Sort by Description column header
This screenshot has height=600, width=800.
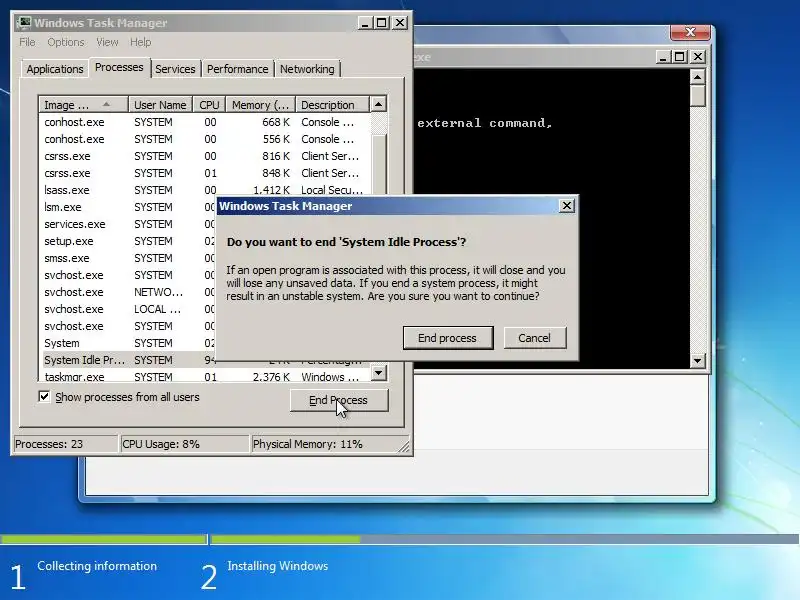(x=332, y=105)
